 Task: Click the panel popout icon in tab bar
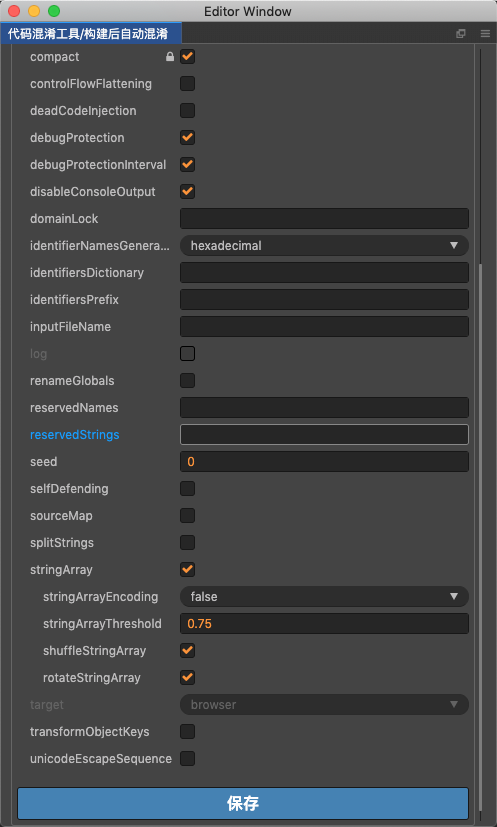pyautogui.click(x=461, y=34)
